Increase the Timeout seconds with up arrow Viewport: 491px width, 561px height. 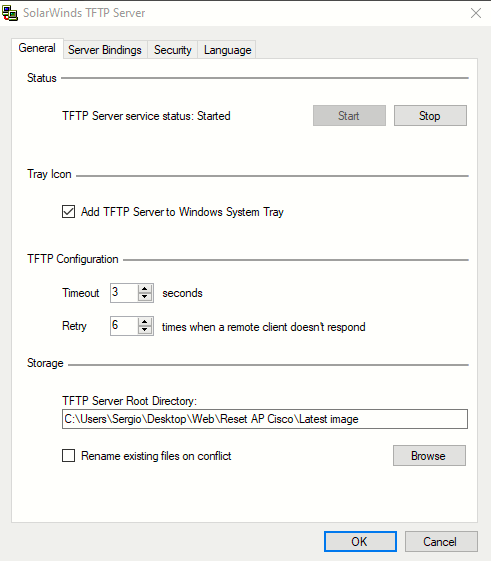145,289
